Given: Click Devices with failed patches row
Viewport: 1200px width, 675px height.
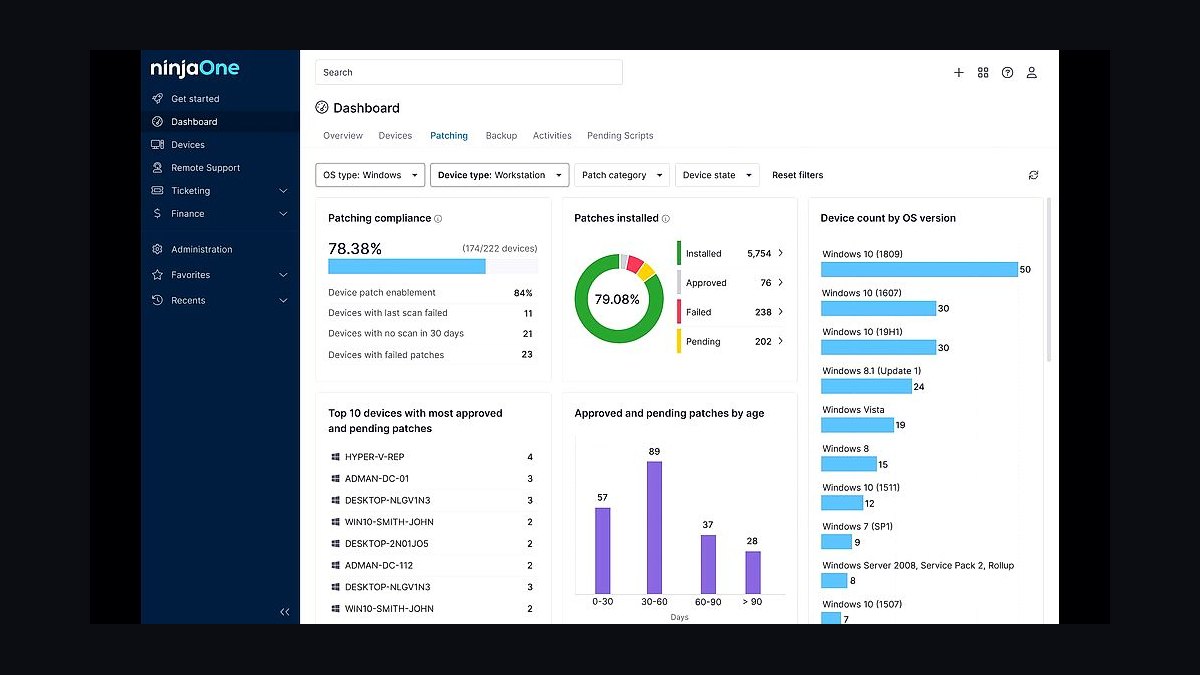Looking at the screenshot, I should click(x=432, y=355).
